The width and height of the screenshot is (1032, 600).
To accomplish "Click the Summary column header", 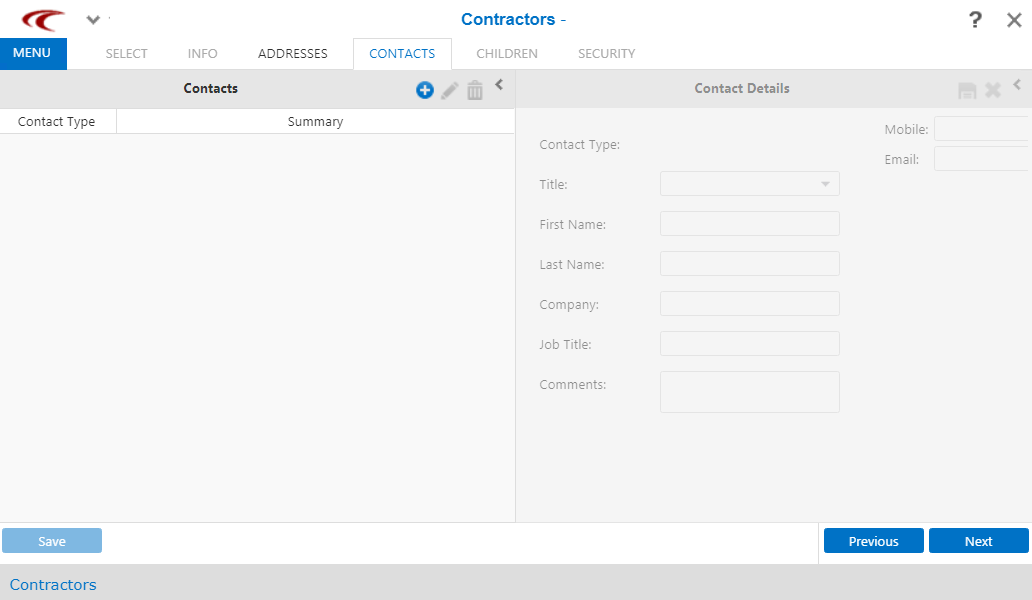I will pos(315,121).
